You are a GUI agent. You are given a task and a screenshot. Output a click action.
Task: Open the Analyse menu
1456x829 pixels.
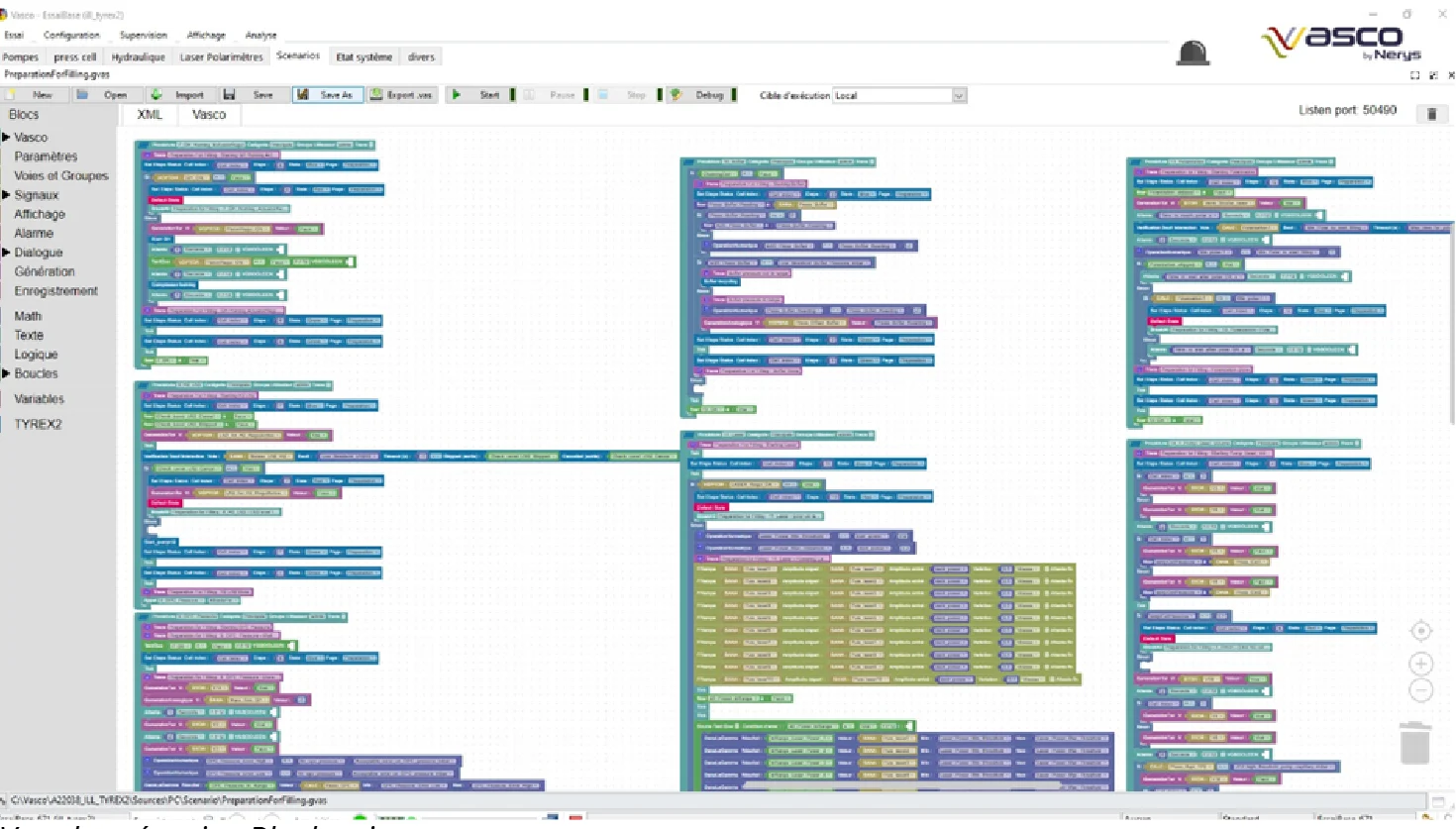(x=261, y=35)
